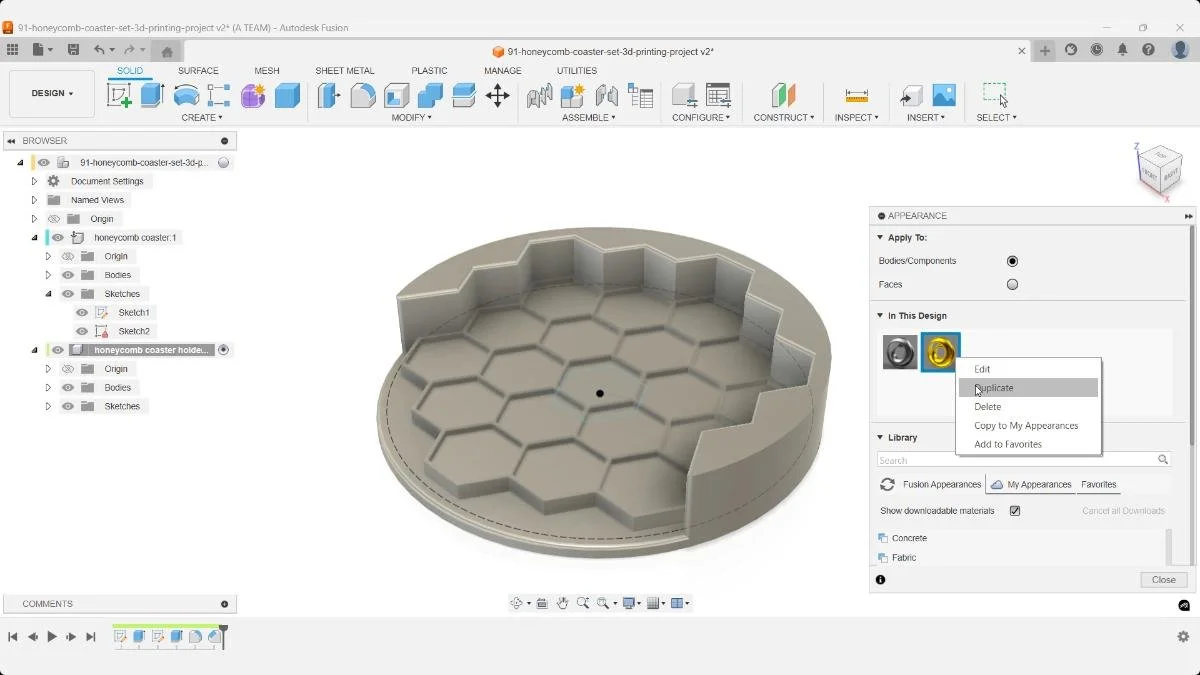Switch to the Favorites library tab
Screen dimensions: 1200x675
coord(1098,484)
